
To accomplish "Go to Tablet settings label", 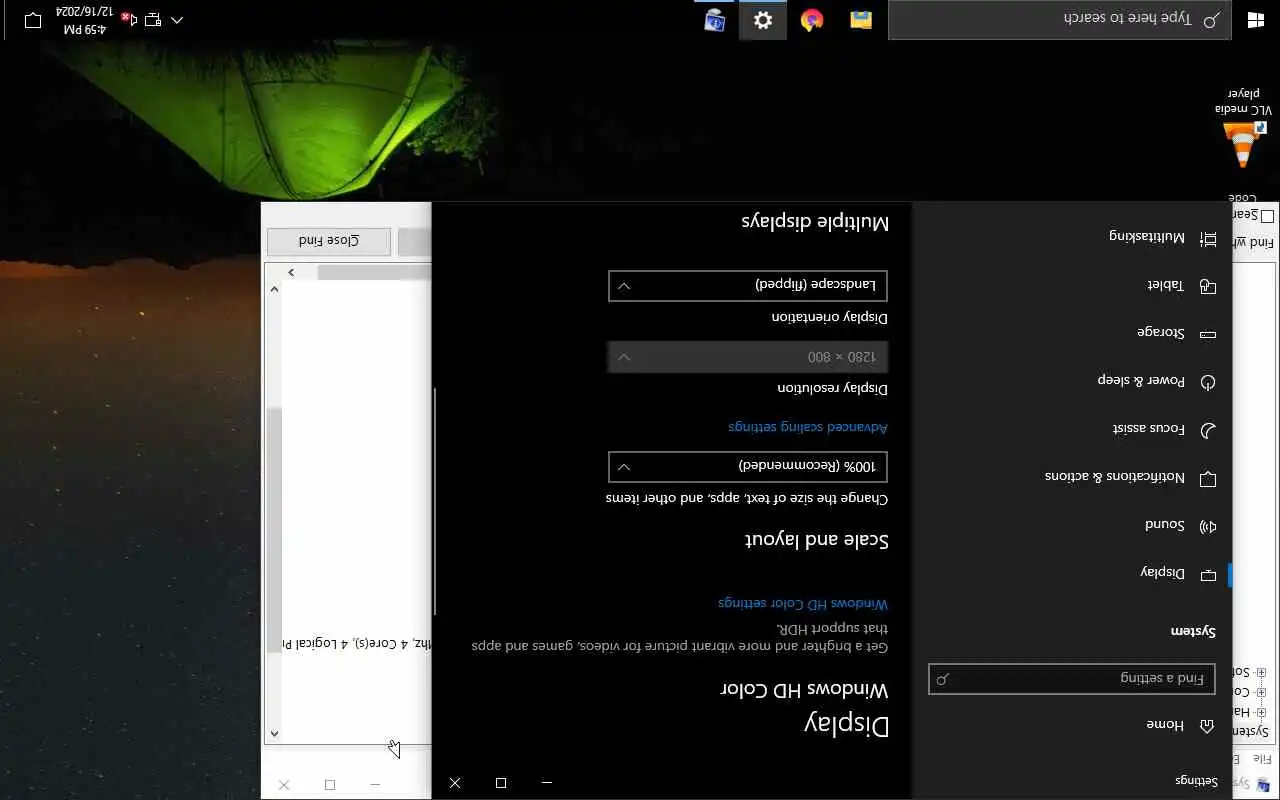I will [x=1165, y=285].
